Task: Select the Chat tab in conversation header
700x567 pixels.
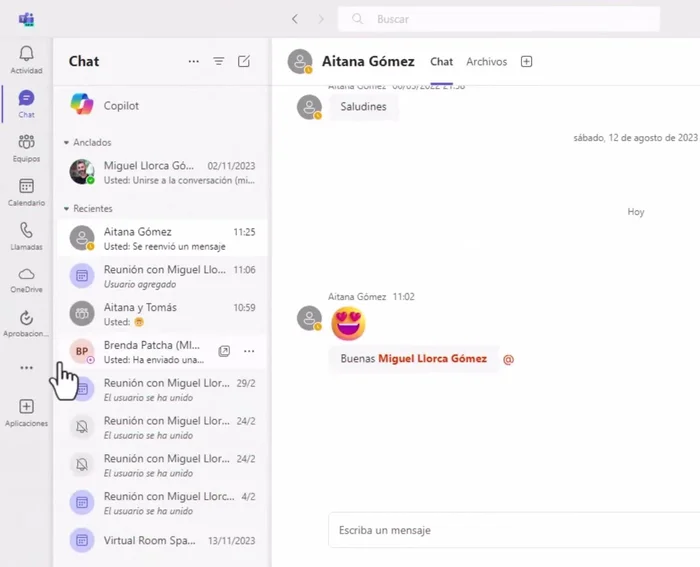Action: pyautogui.click(x=442, y=62)
